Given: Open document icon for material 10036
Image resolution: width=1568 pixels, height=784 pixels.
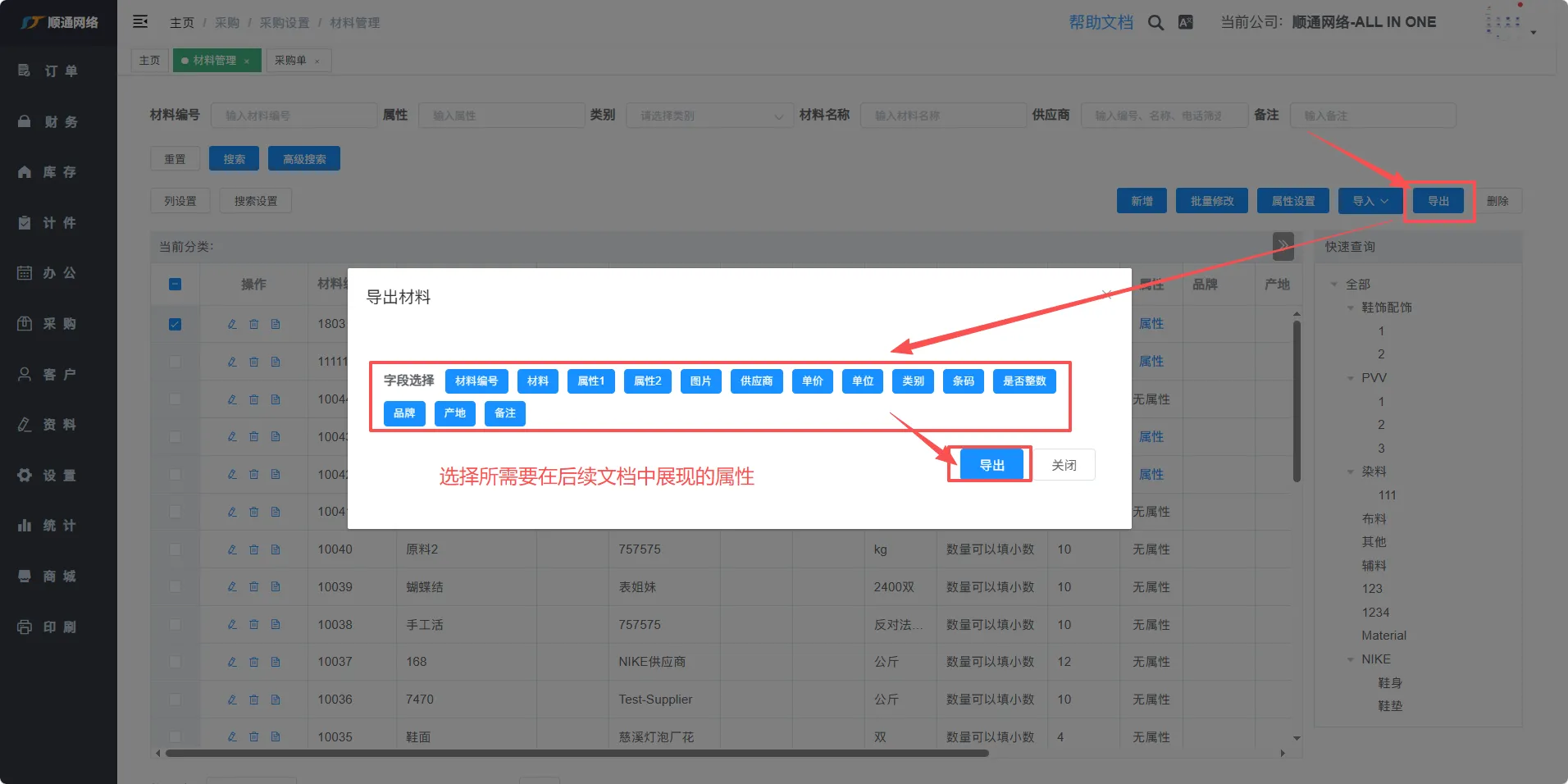Looking at the screenshot, I should point(276,700).
